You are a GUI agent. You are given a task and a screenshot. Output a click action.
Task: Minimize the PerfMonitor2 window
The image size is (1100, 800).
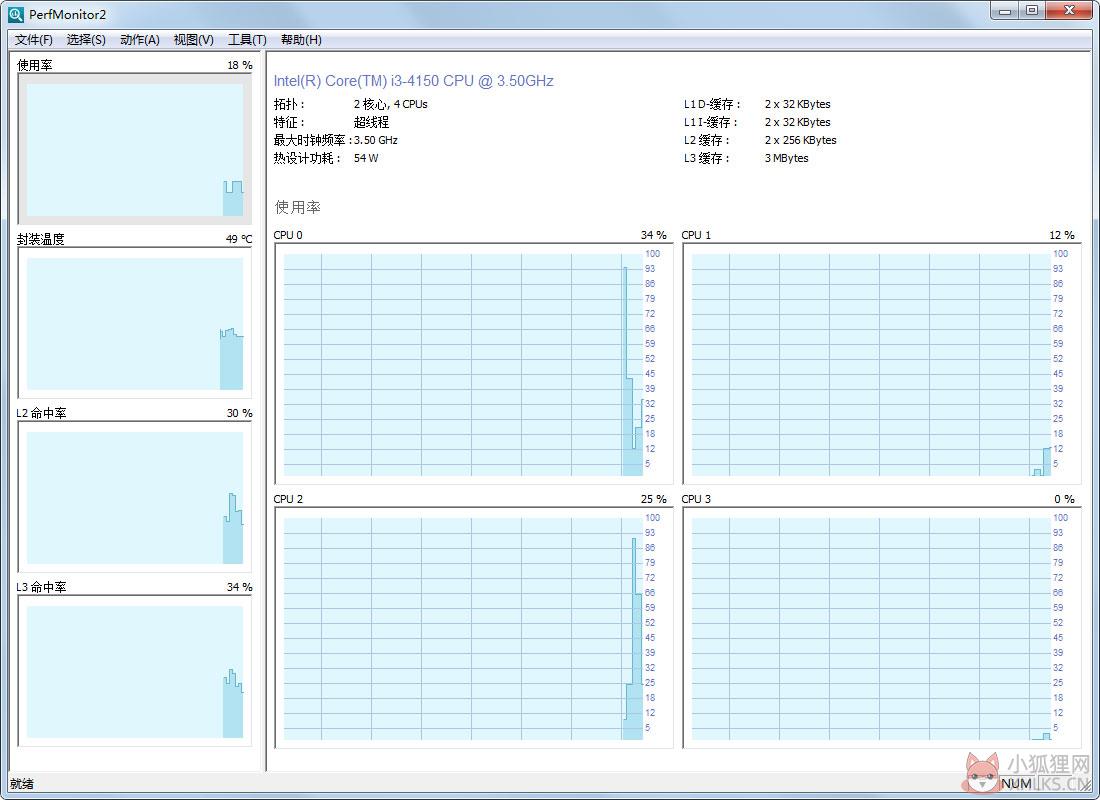point(1005,11)
